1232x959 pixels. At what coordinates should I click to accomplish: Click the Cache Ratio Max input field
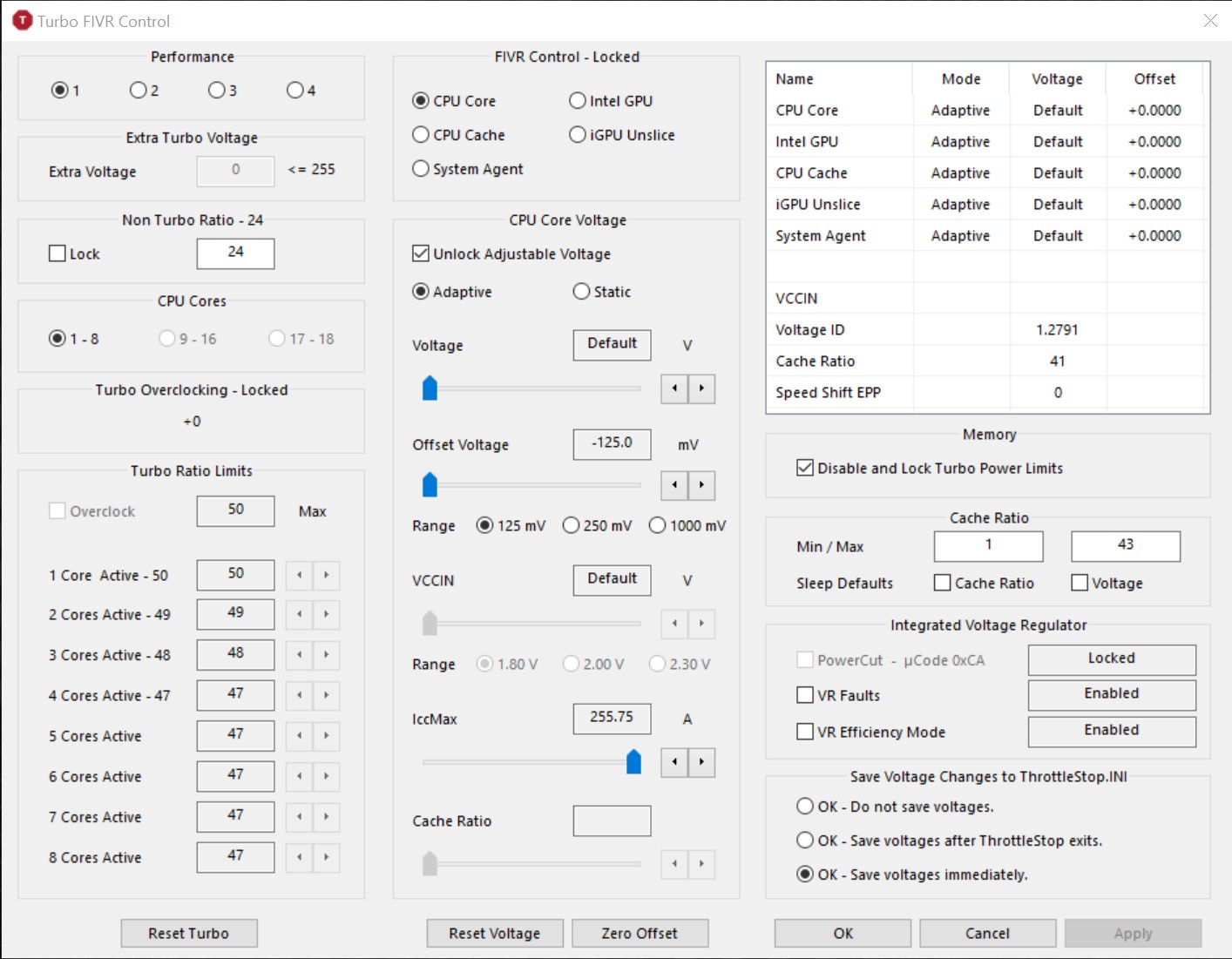click(x=1125, y=546)
